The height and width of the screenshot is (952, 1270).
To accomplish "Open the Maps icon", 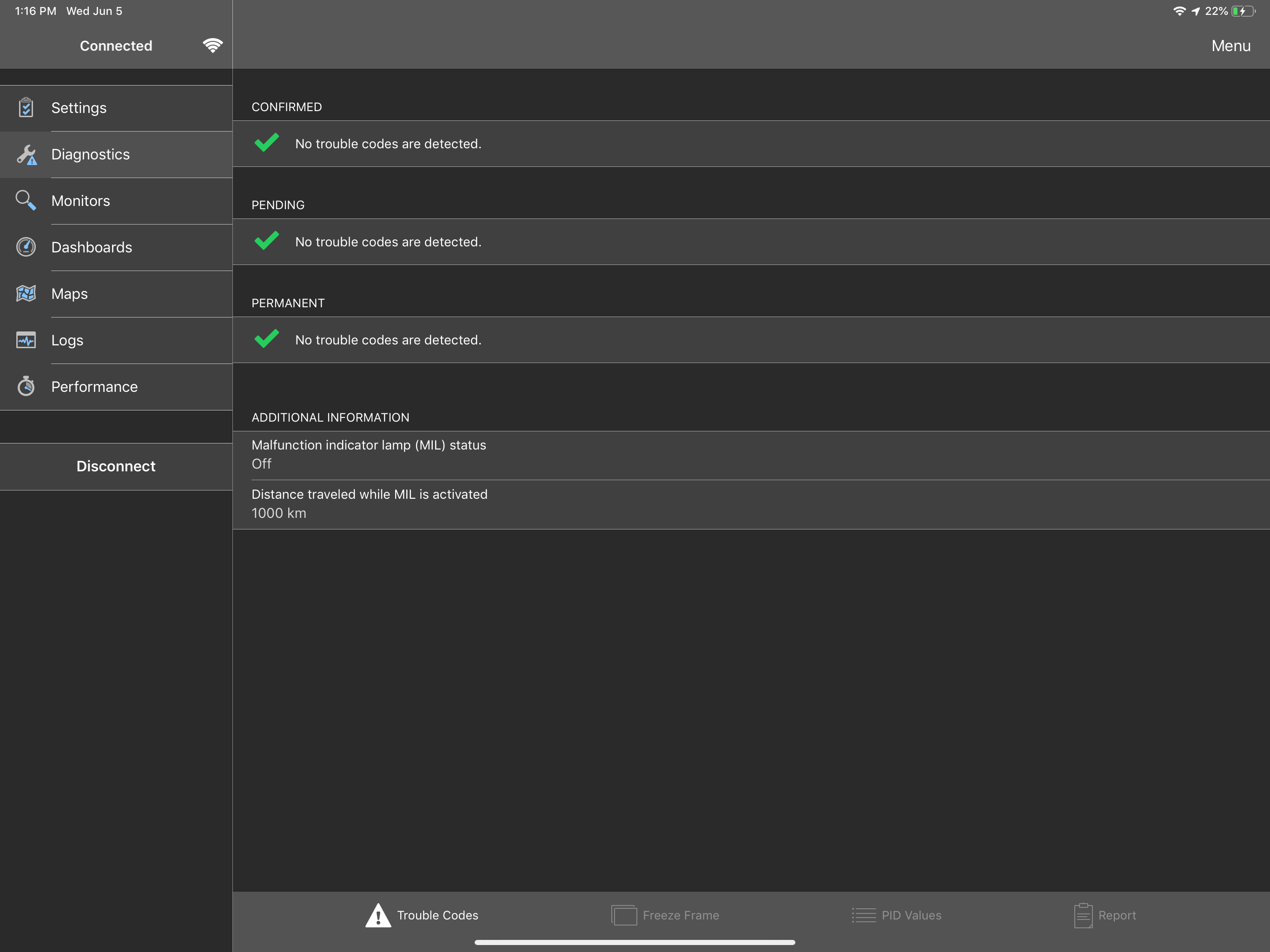I will point(26,293).
